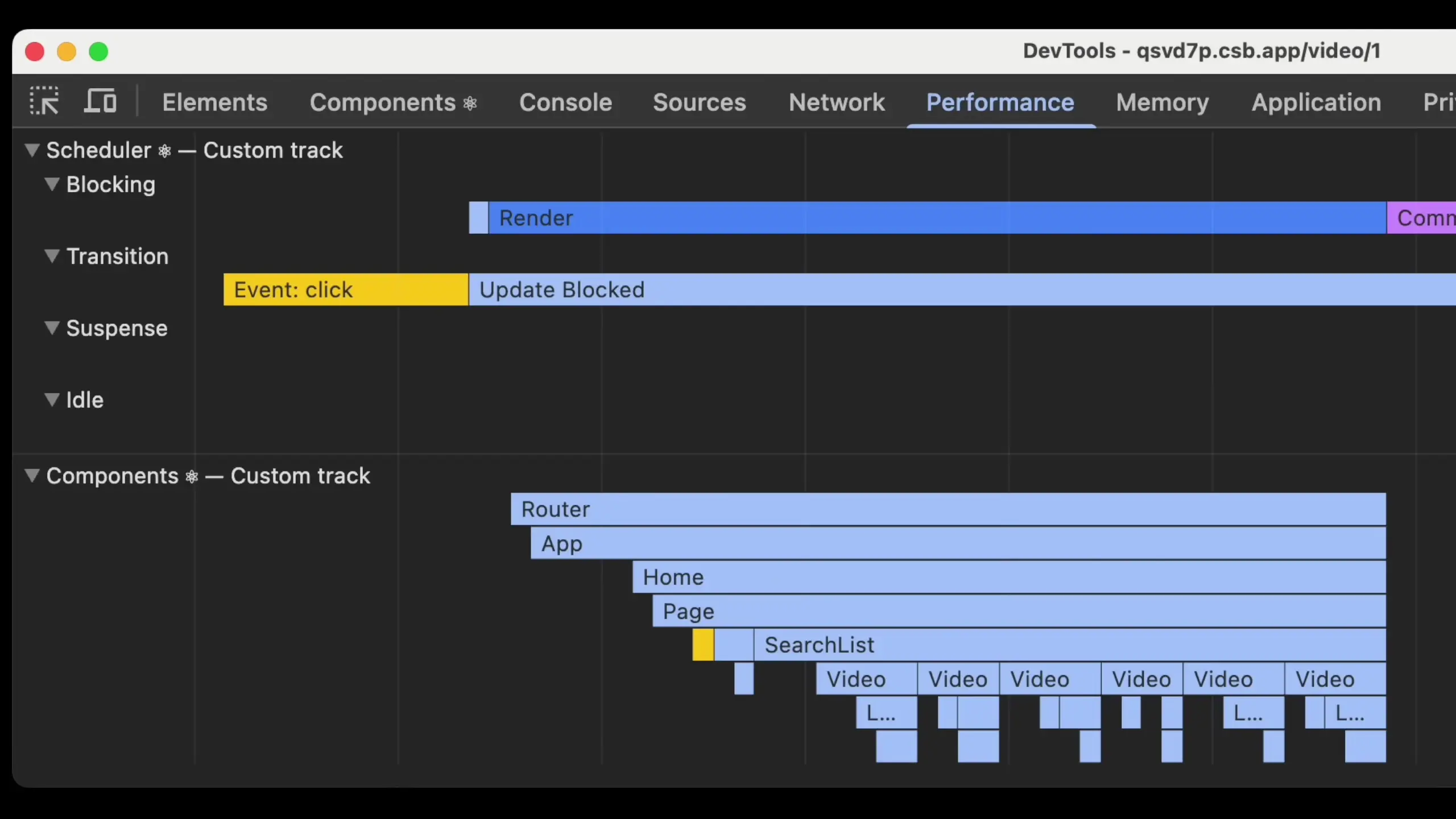This screenshot has height=819, width=1456.
Task: Select the yellow Event: click entry
Action: (x=345, y=289)
